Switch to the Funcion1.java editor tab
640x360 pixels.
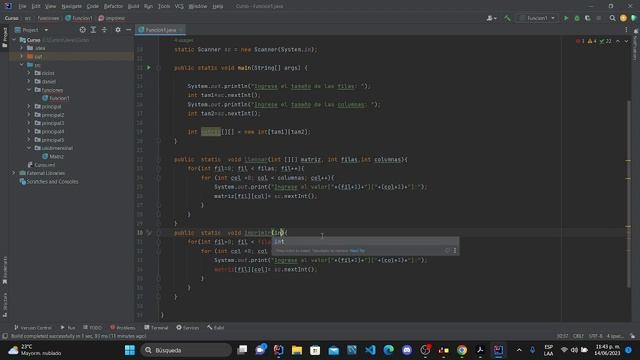coord(160,30)
